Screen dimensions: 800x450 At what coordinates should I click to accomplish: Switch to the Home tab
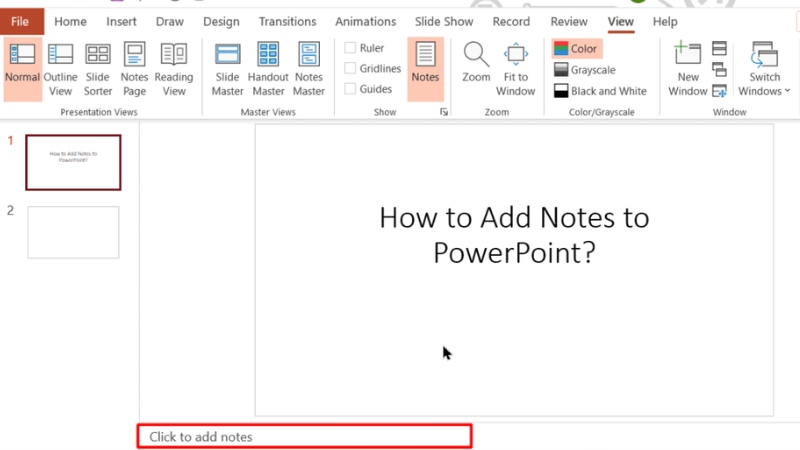[70, 22]
